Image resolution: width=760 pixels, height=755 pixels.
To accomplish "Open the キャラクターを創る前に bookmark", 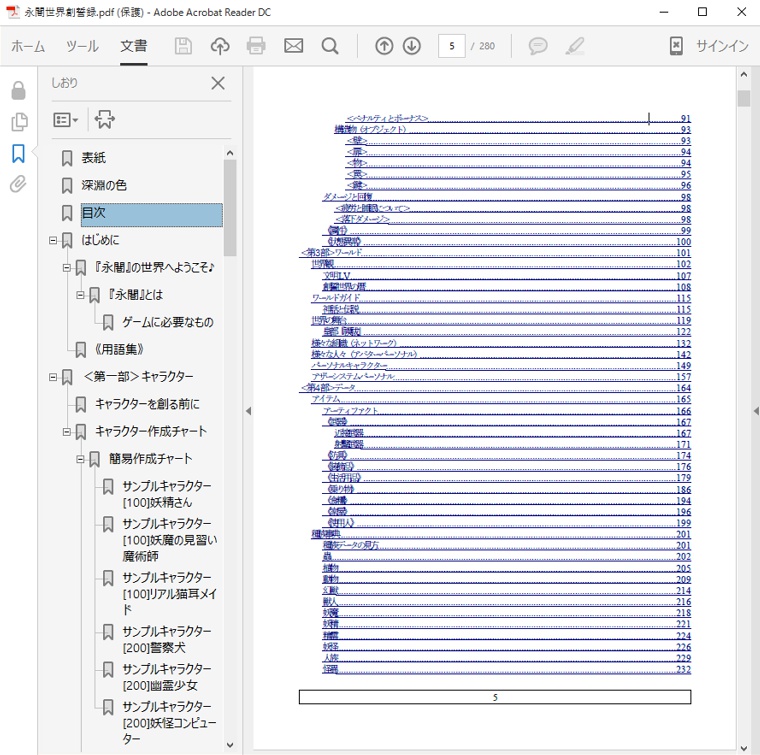I will pyautogui.click(x=147, y=404).
